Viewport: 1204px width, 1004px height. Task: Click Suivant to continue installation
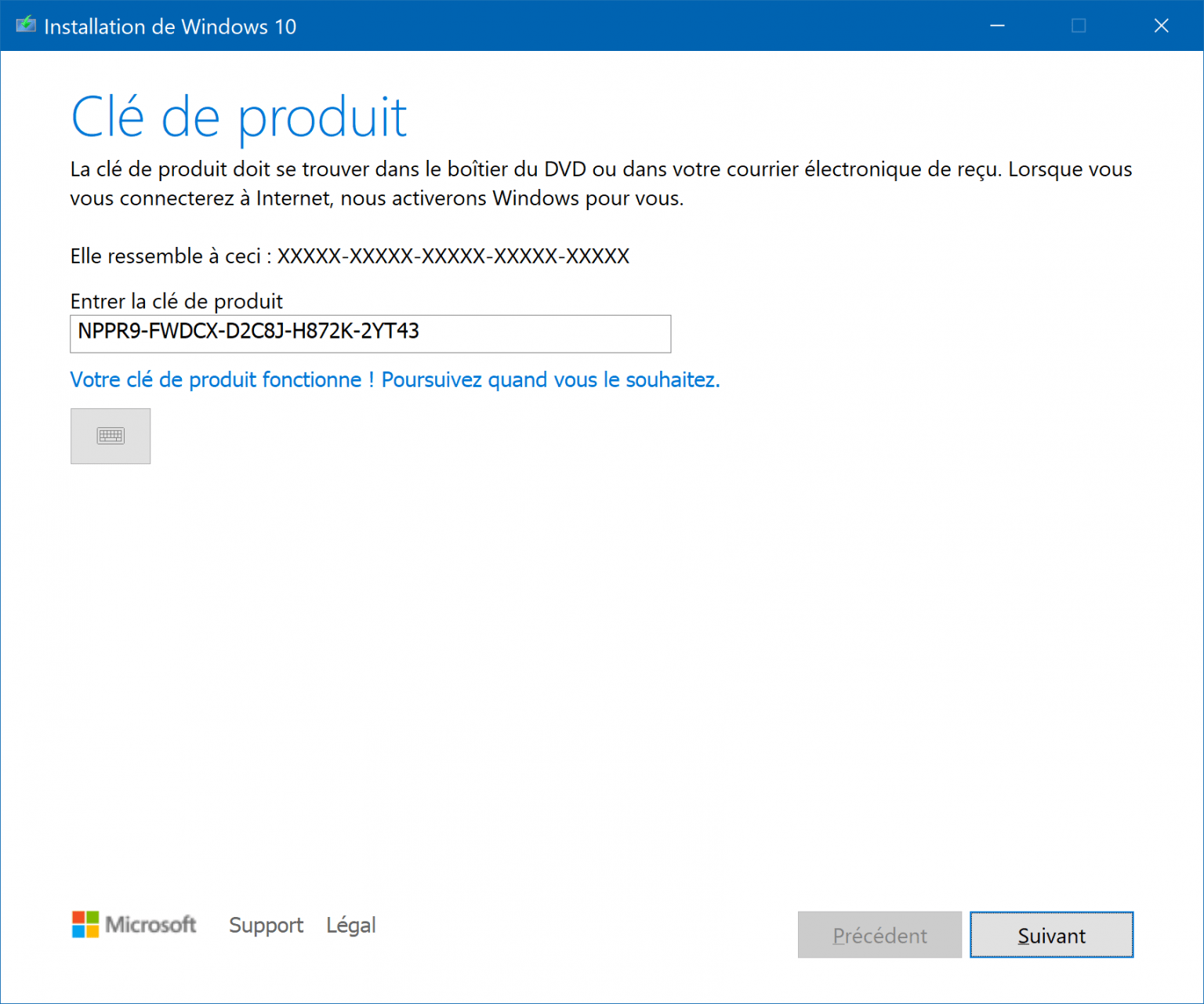tap(1051, 934)
